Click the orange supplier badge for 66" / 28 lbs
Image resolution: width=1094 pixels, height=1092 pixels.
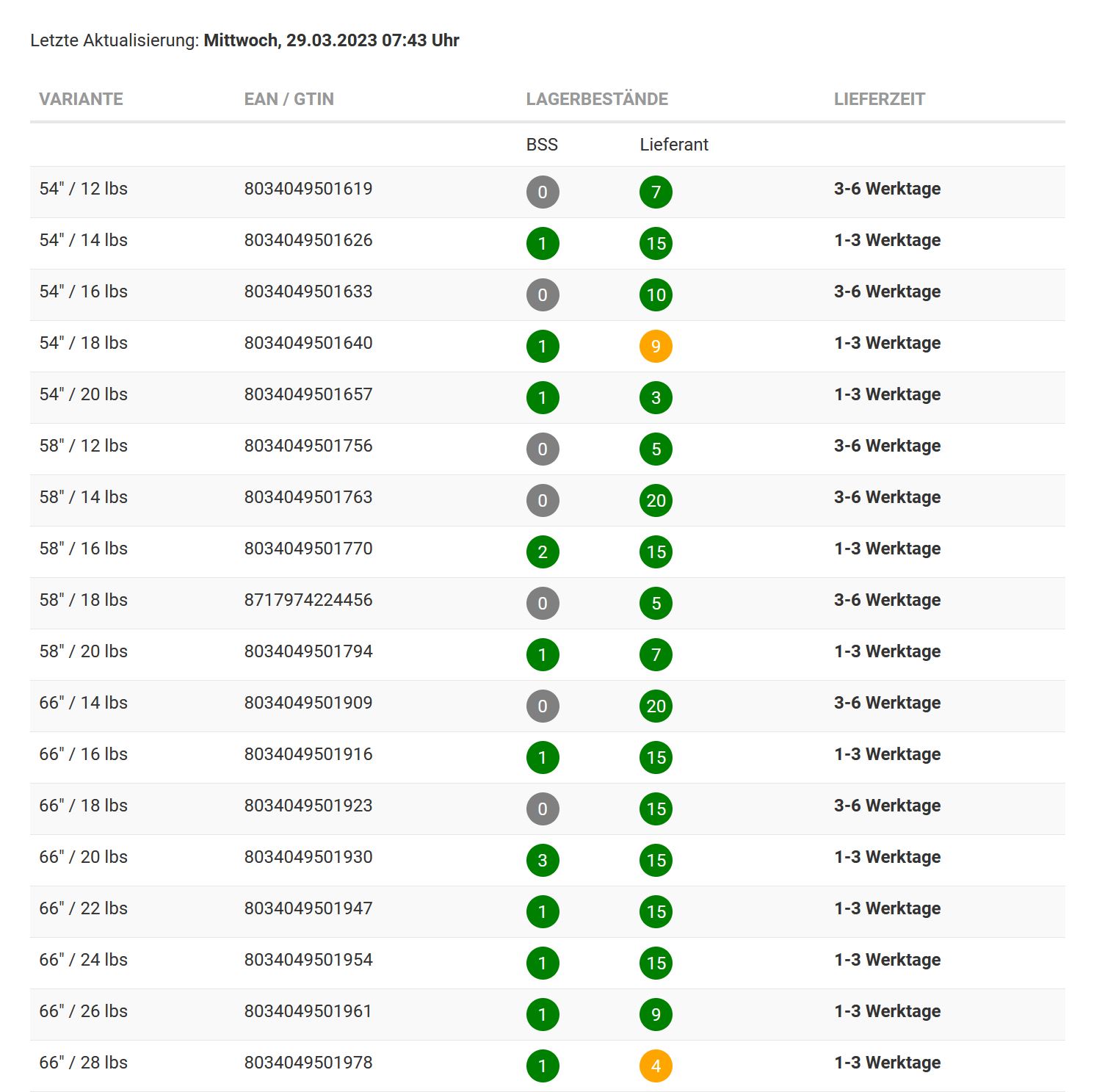point(656,1066)
